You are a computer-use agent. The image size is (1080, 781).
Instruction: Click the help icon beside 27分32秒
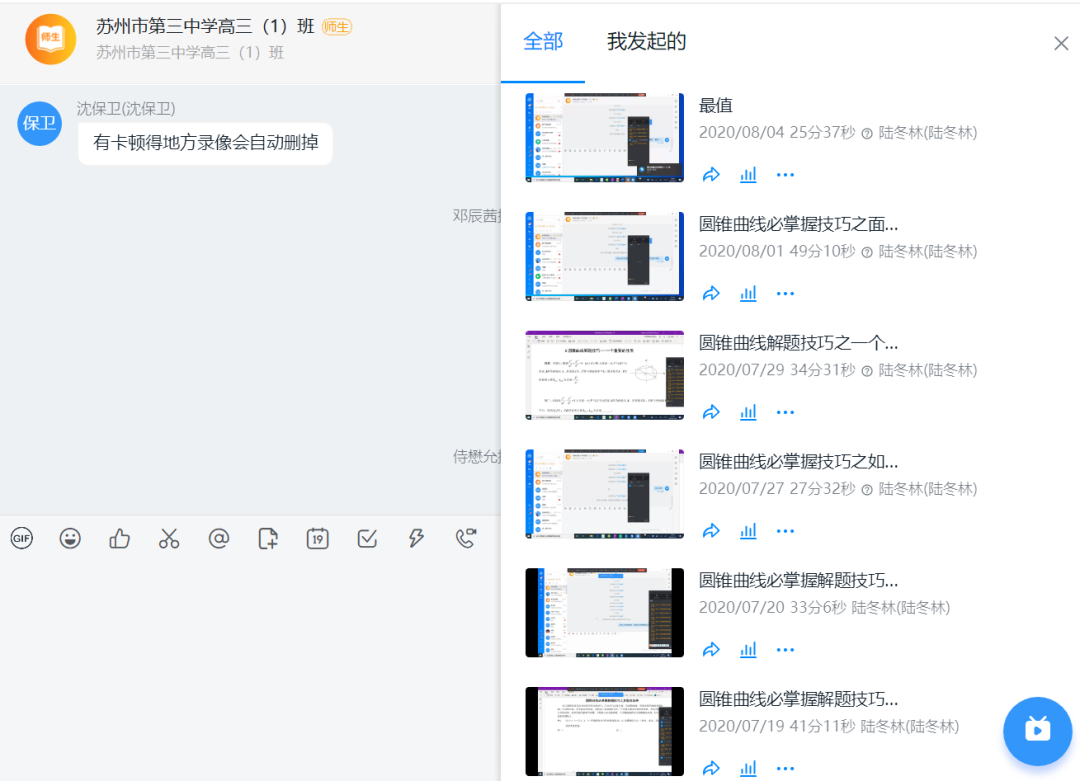pyautogui.click(x=867, y=490)
